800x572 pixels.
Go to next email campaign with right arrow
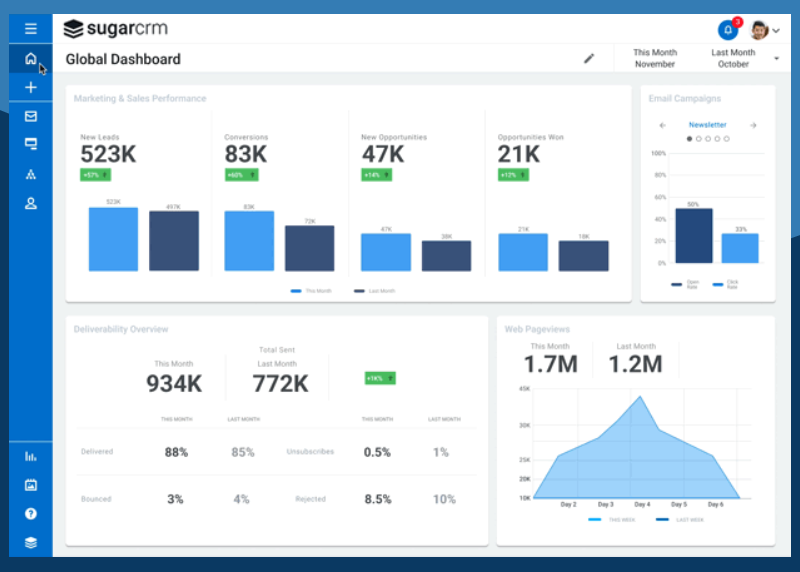click(x=753, y=125)
